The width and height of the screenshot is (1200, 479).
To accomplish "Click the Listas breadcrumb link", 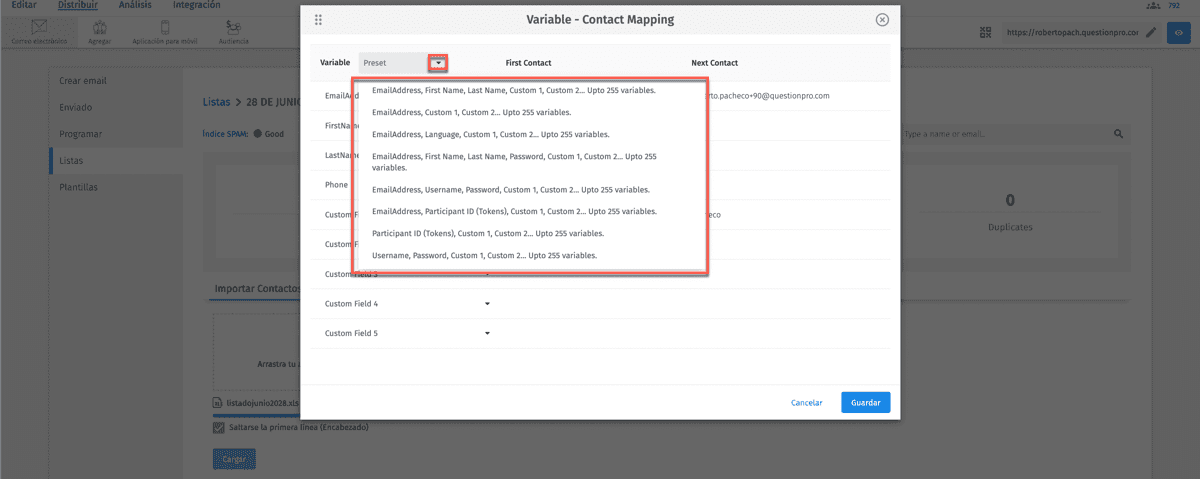I will [x=216, y=102].
